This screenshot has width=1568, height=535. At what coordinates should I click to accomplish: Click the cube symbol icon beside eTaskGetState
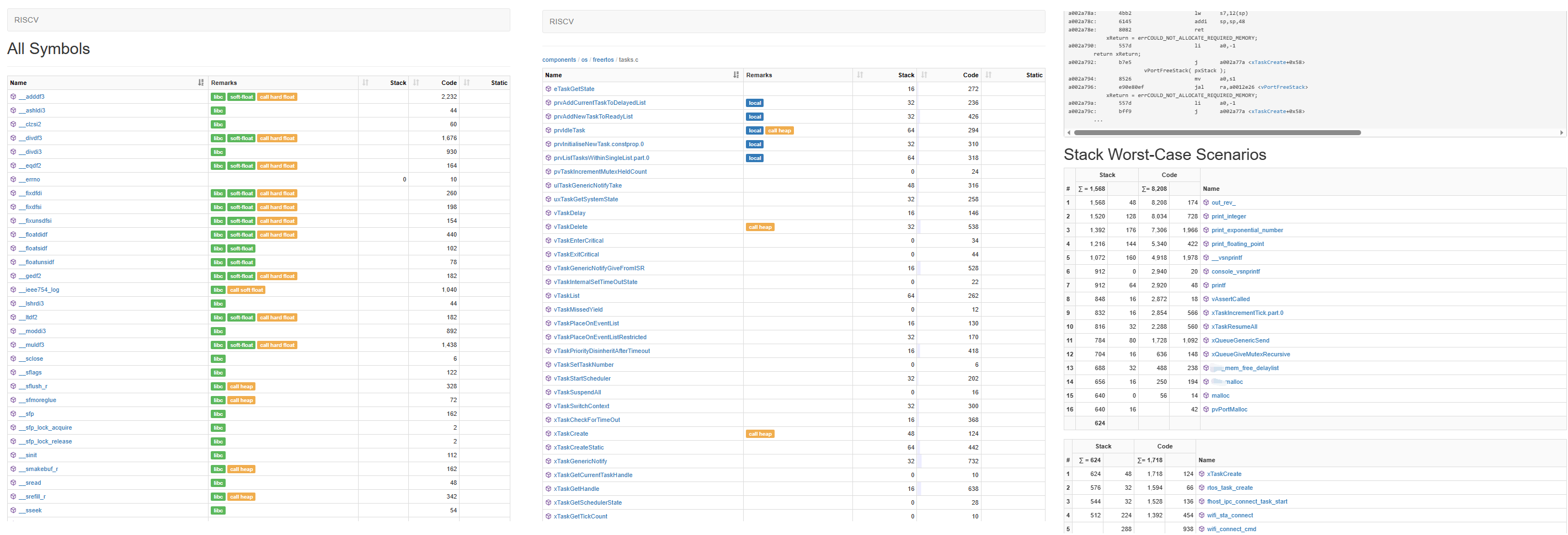click(x=548, y=89)
